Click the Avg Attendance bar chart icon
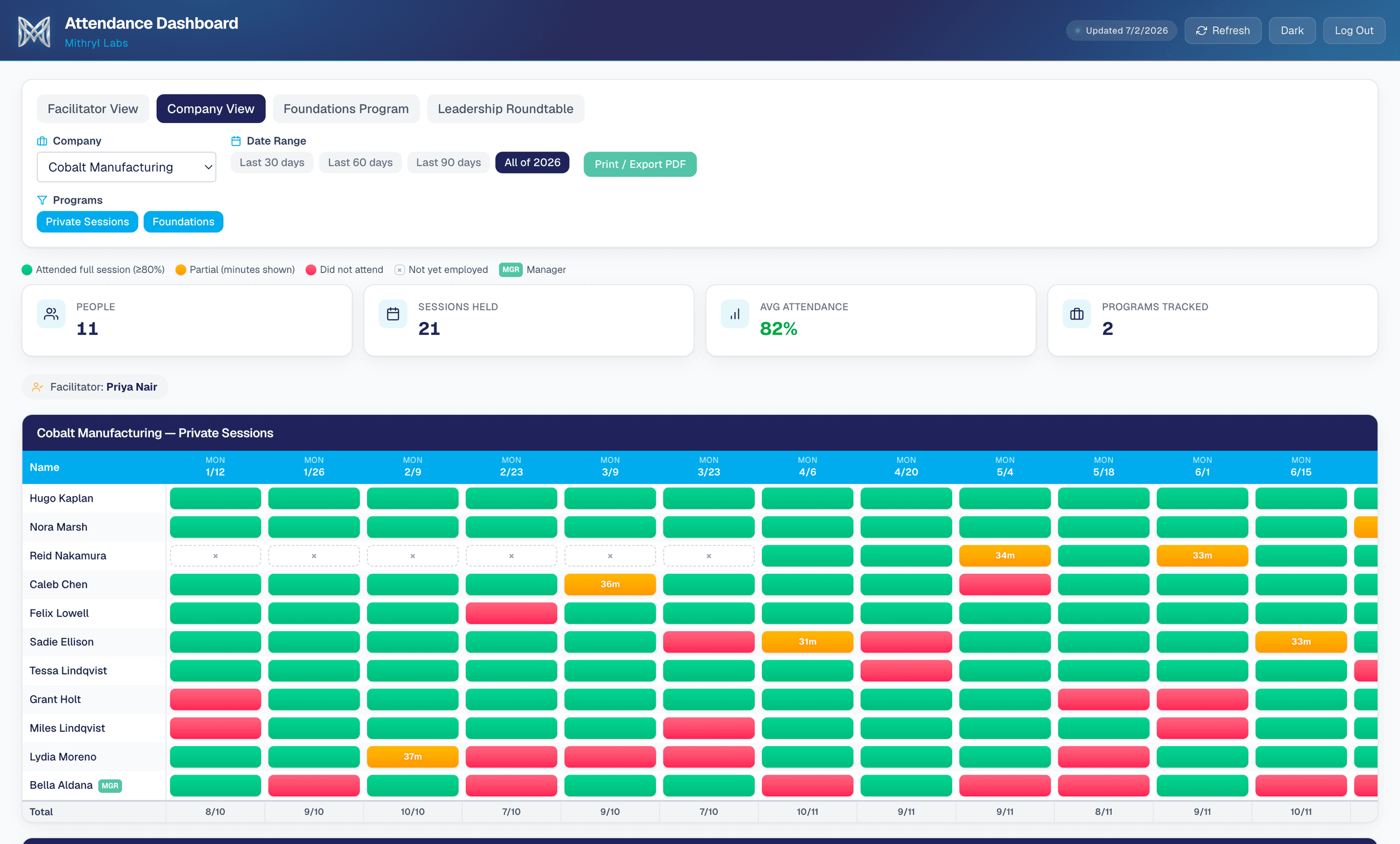 pos(735,314)
